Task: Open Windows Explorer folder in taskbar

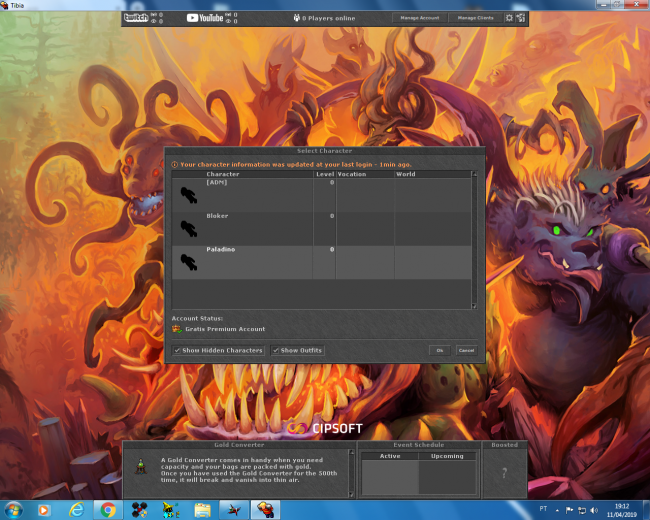Action: [x=202, y=510]
